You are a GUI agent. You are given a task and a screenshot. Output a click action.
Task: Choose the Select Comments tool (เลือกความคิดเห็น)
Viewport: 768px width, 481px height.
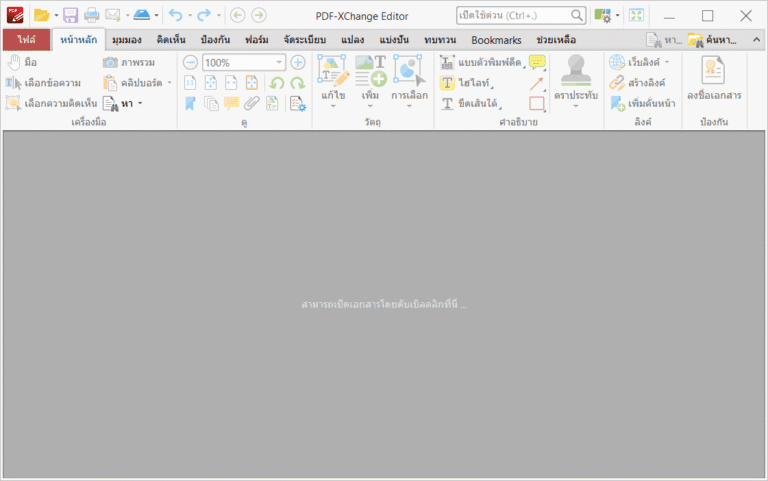tap(51, 103)
